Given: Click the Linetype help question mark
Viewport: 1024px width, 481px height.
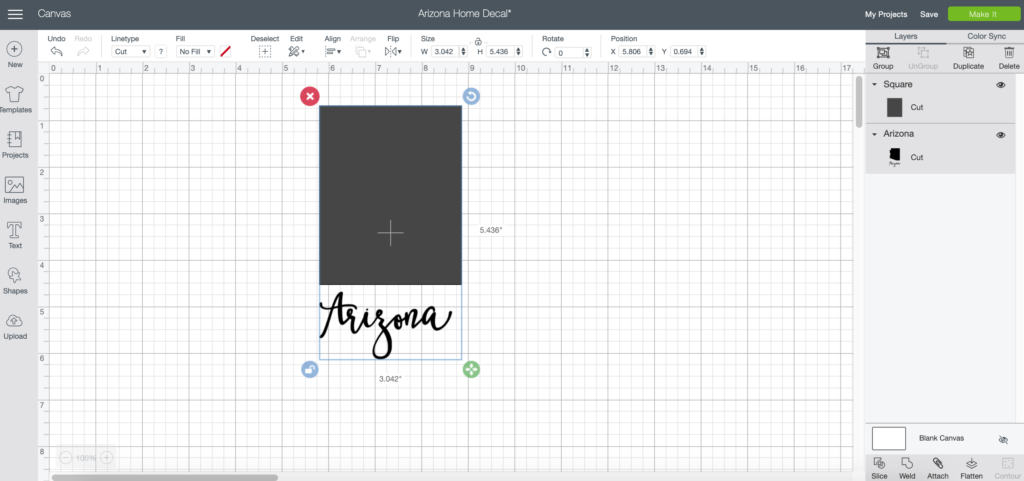Looking at the screenshot, I should point(161,52).
